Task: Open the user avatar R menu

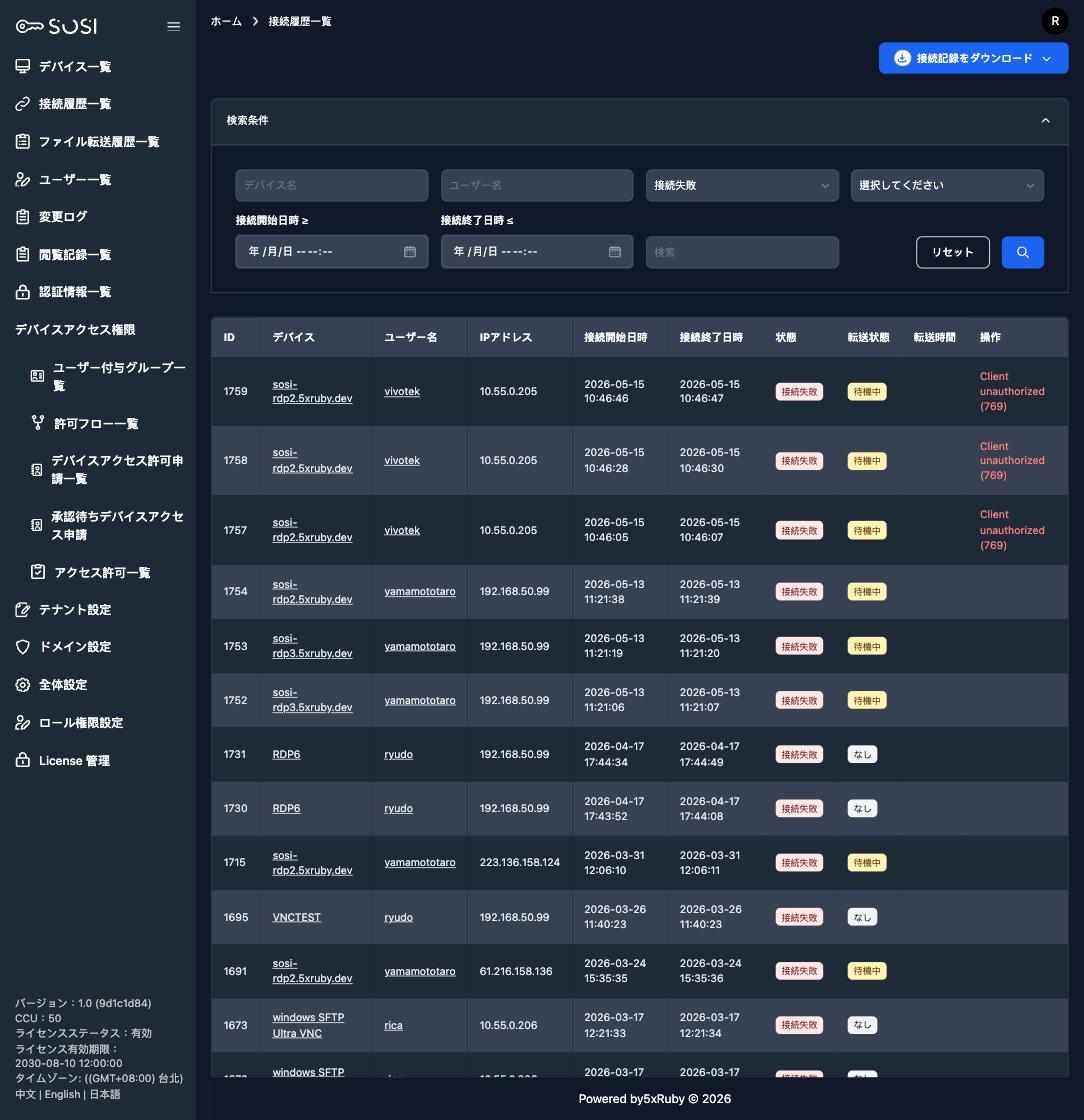Action: point(1055,21)
